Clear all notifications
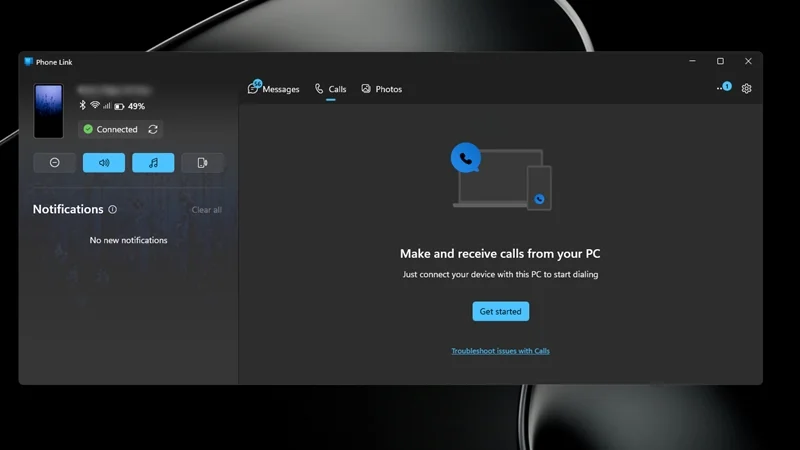Viewport: 800px width, 450px height. coord(207,210)
